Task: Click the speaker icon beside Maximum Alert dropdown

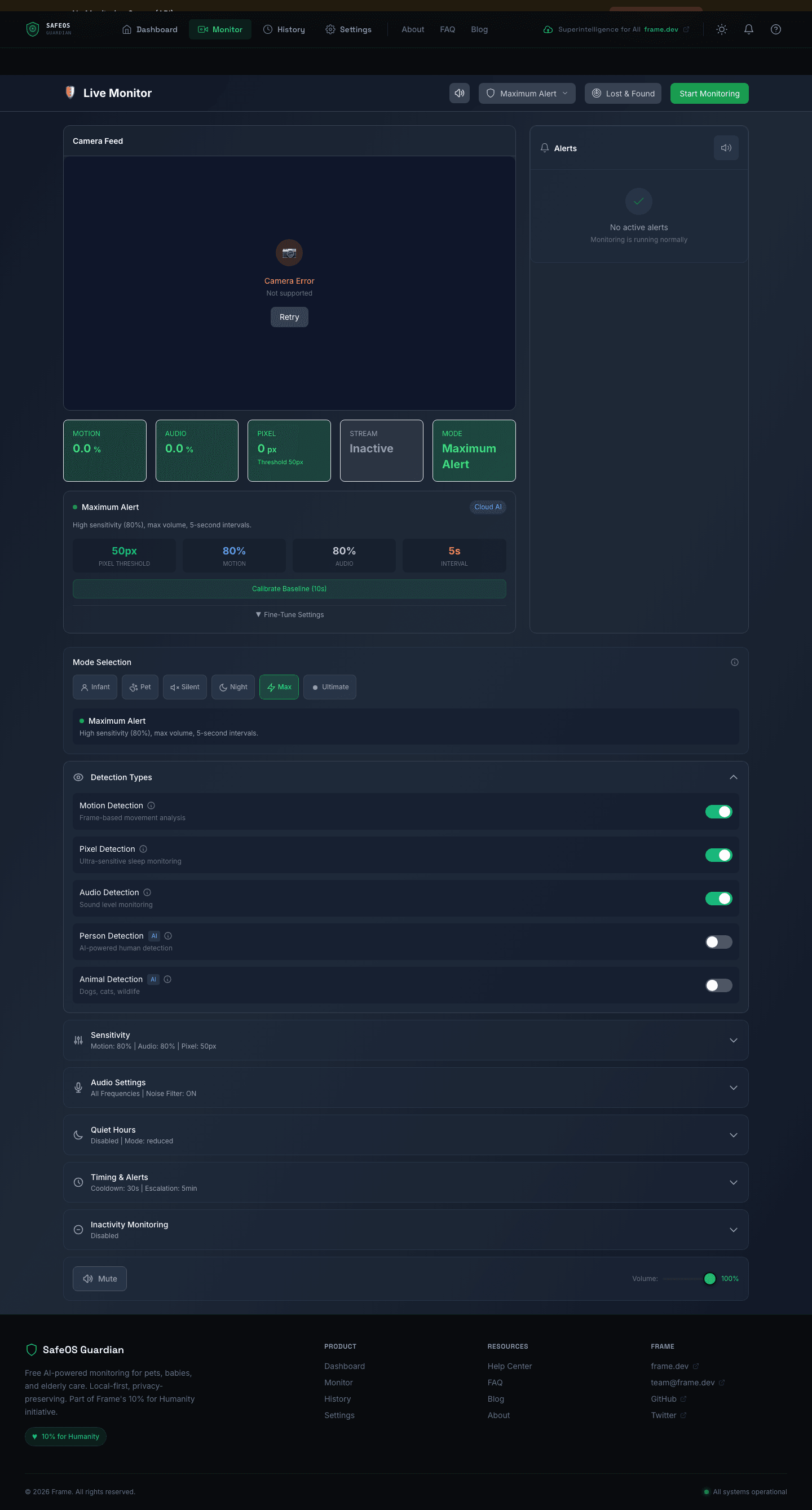Action: click(460, 93)
